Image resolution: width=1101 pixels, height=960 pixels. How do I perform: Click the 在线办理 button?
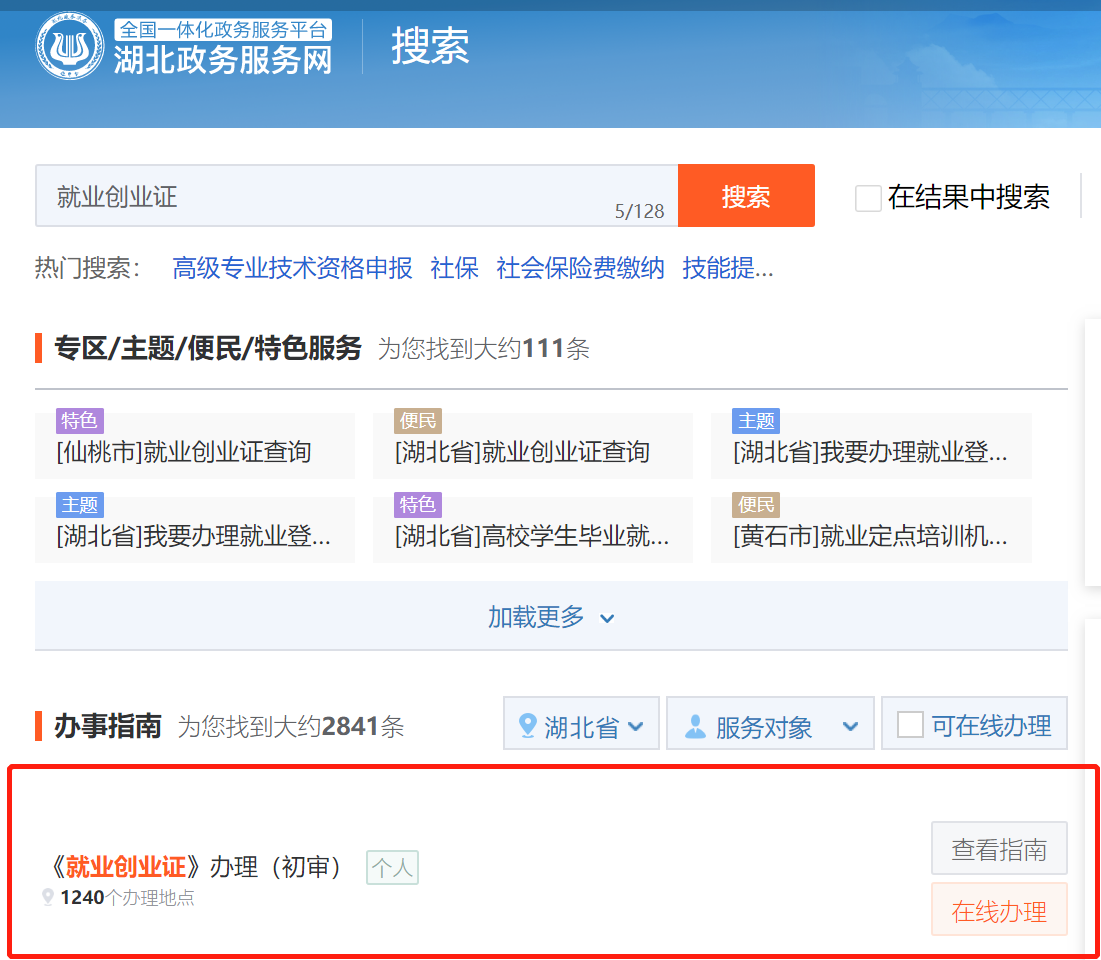[x=998, y=910]
